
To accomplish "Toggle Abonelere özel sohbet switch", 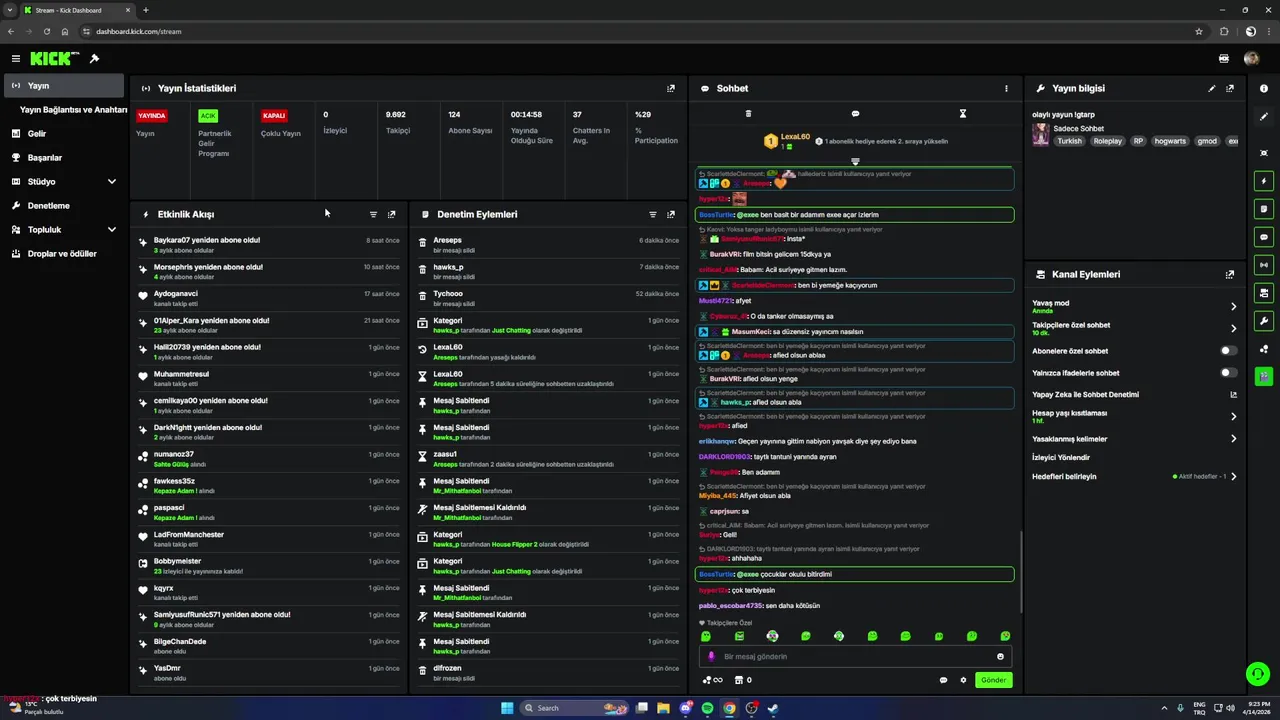I will [x=1229, y=351].
